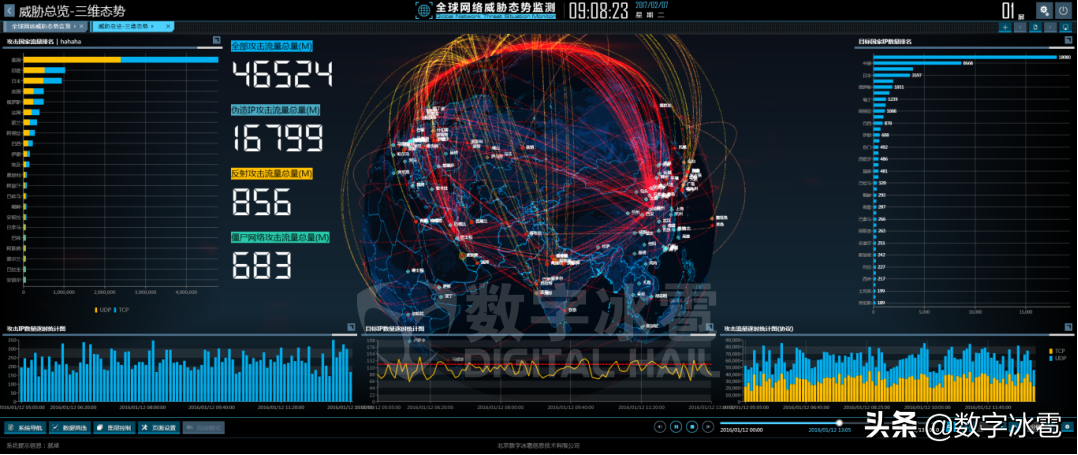Image resolution: width=1078 pixels, height=455 pixels.
Task: Expand the 目标国家IP数量排名 panel
Action: pos(1067,41)
